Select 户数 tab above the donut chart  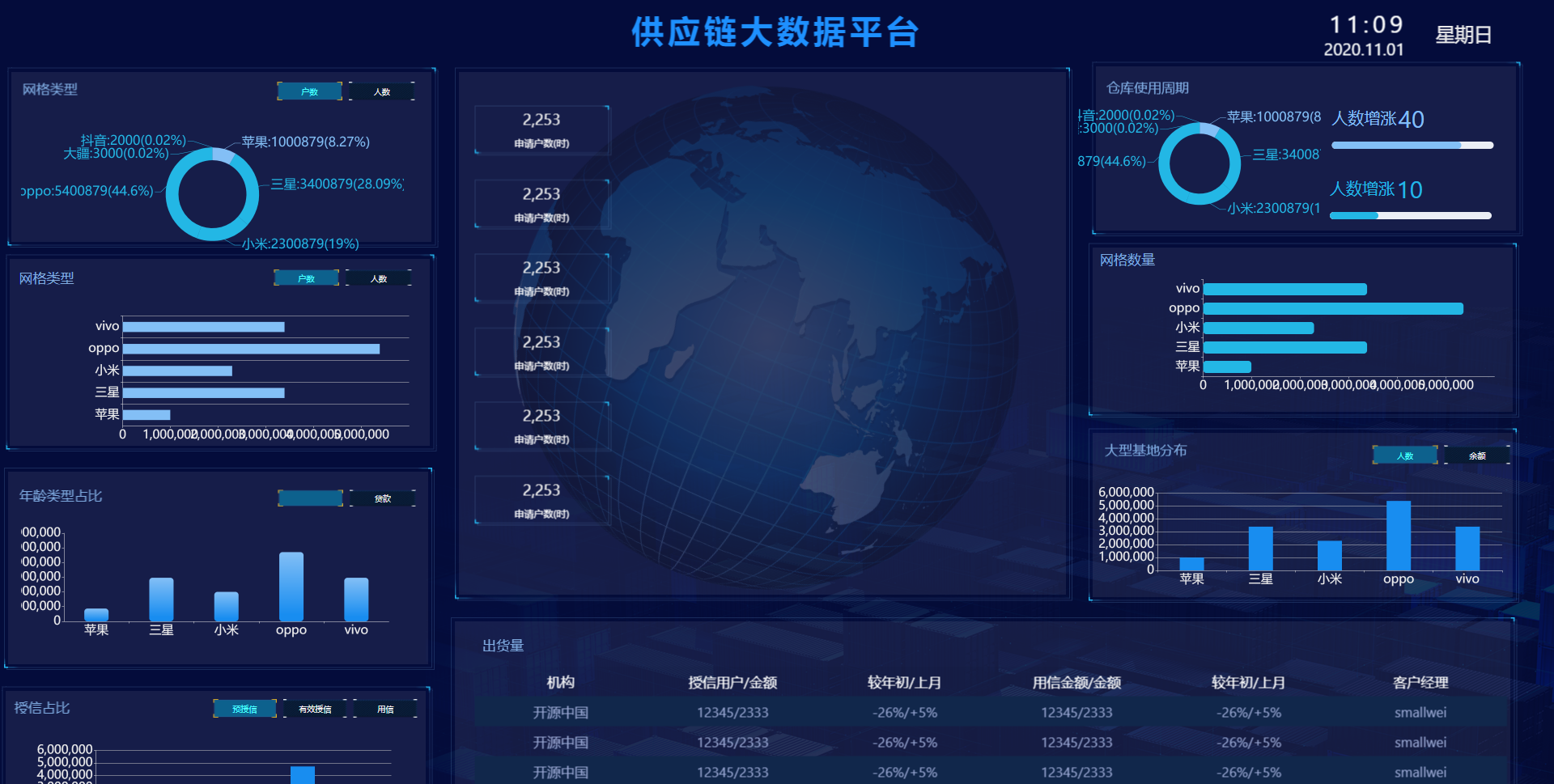tap(309, 91)
